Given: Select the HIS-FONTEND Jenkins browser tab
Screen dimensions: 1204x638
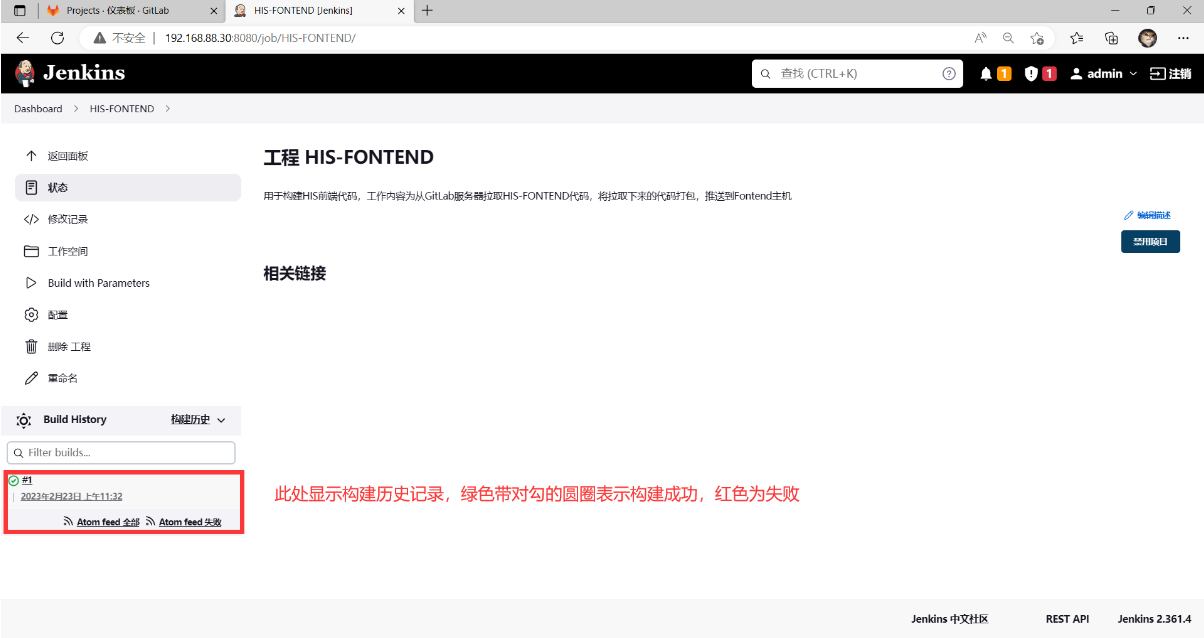Looking at the screenshot, I should [x=319, y=10].
